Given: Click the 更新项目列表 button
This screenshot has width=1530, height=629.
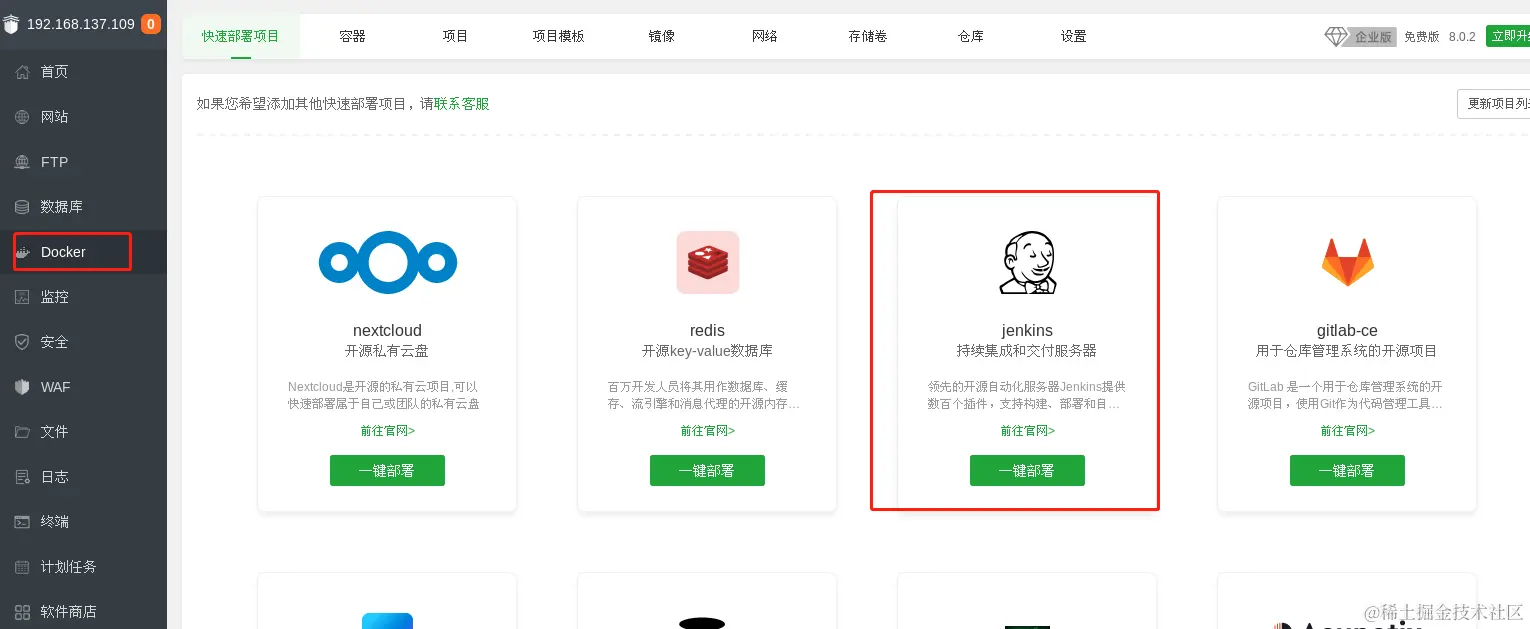Looking at the screenshot, I should (x=1493, y=104).
